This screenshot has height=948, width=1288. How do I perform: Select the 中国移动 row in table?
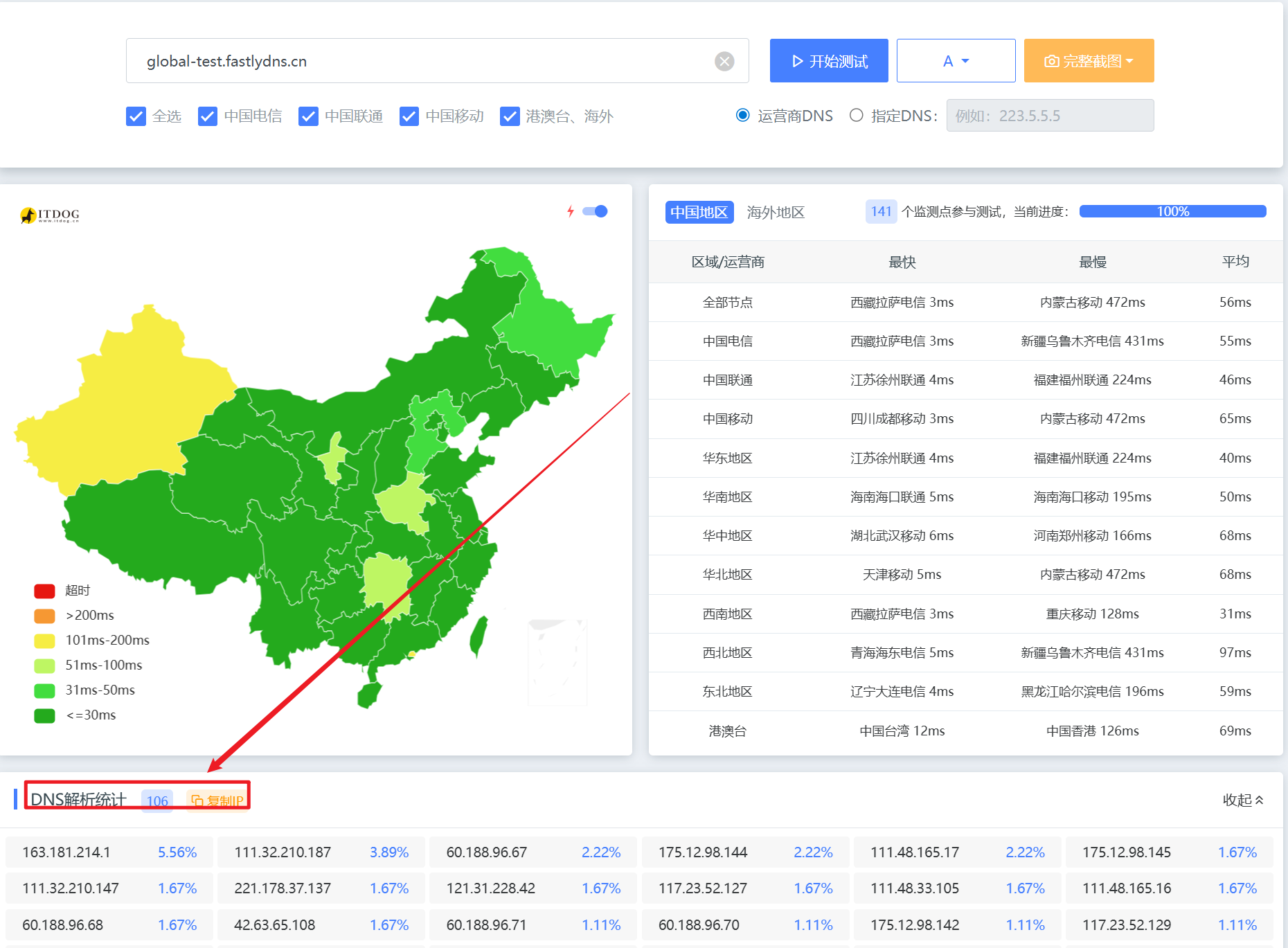pos(965,418)
